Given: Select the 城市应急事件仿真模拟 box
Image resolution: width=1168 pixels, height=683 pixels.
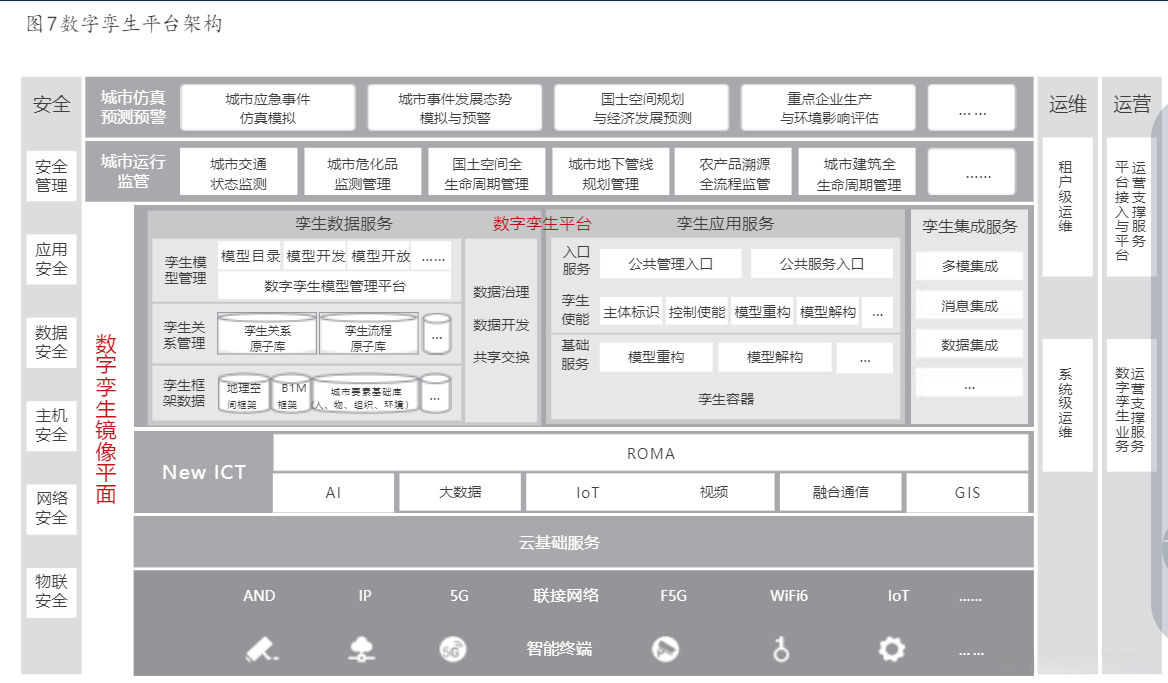Looking at the screenshot, I should tap(268, 108).
